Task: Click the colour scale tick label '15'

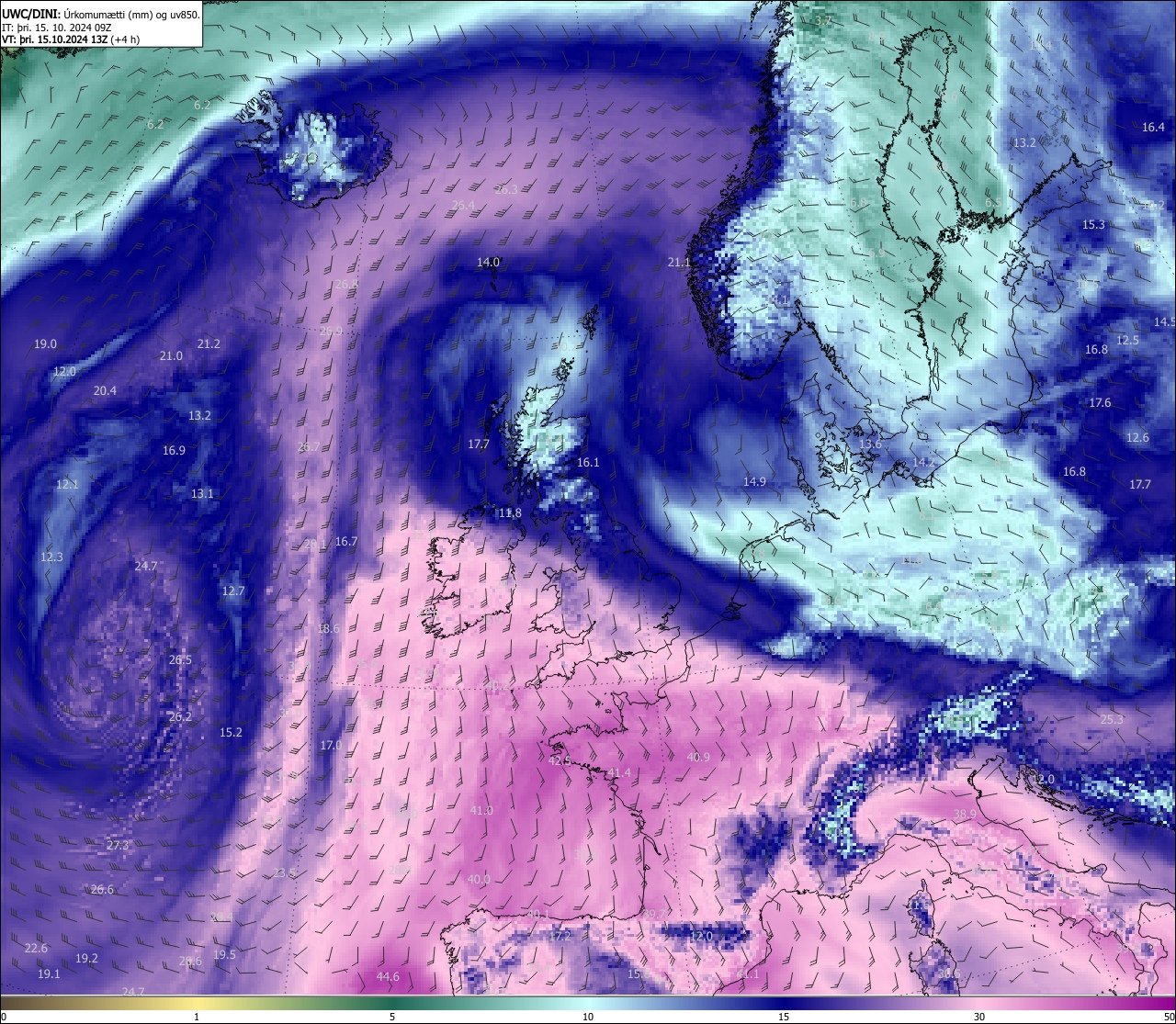Action: click(x=784, y=1017)
